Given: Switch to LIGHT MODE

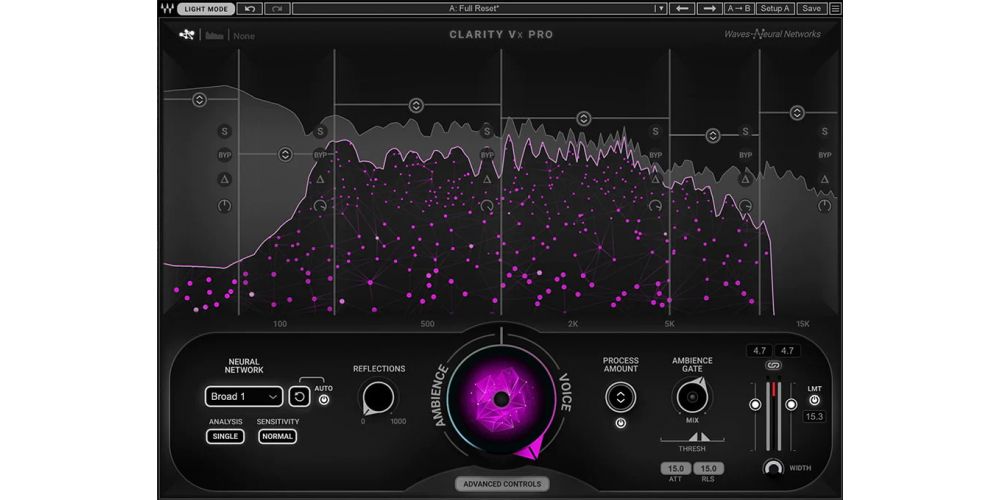Looking at the screenshot, I should [x=207, y=9].
